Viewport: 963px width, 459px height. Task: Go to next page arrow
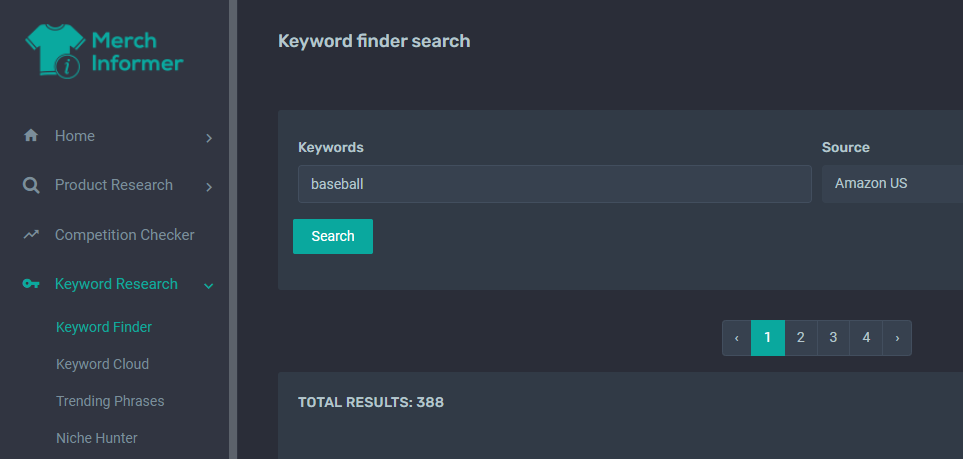[897, 338]
